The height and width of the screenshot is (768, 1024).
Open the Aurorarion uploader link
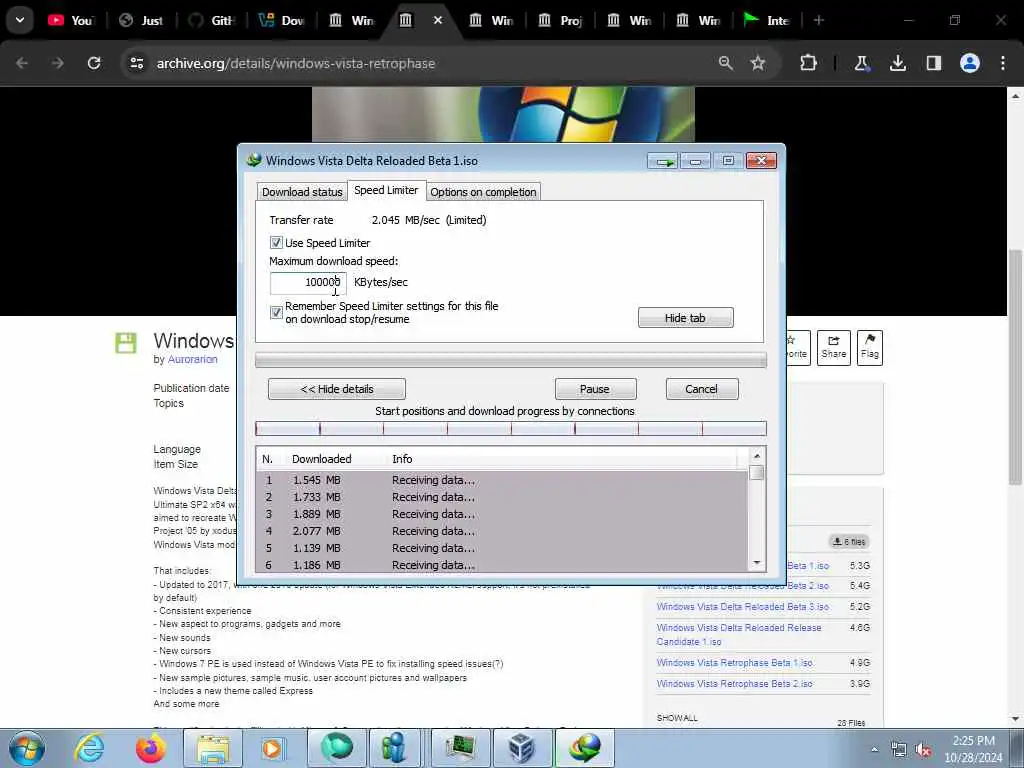[193, 359]
